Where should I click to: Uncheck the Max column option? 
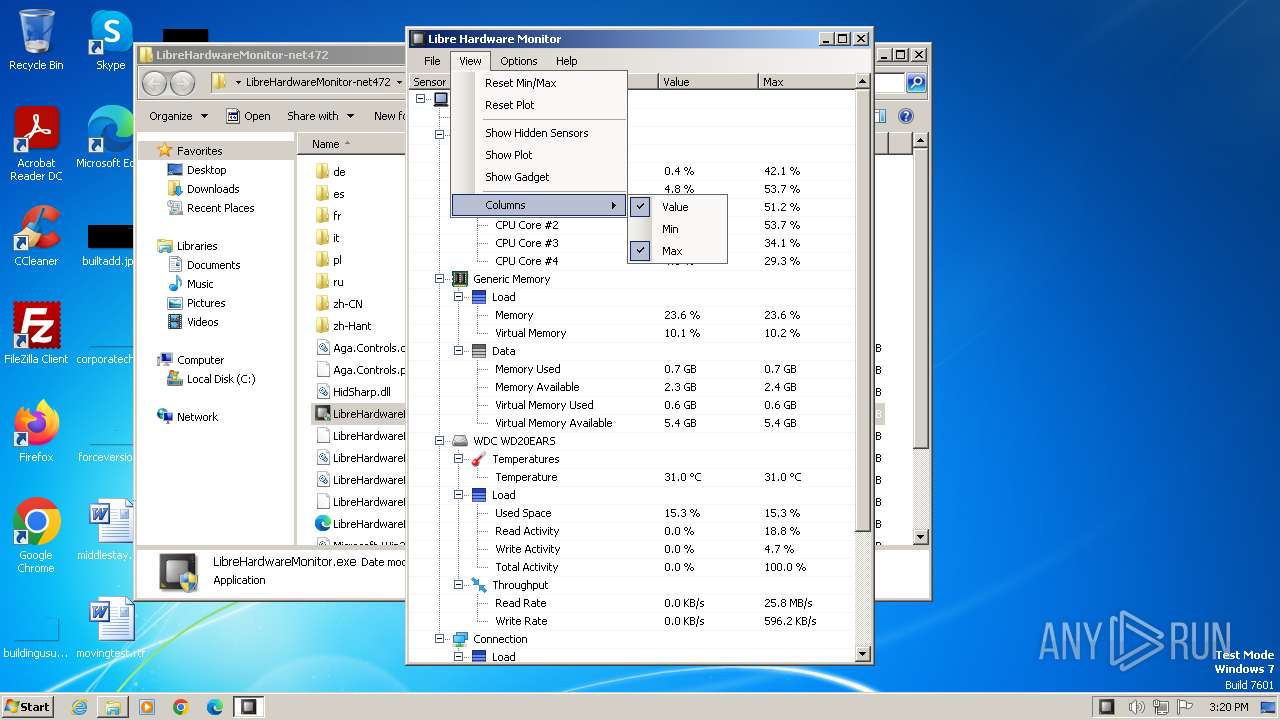[677, 251]
